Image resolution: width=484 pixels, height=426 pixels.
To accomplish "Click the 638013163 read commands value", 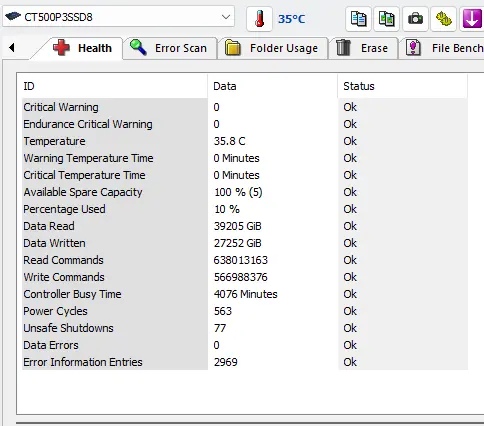I will (x=240, y=260).
